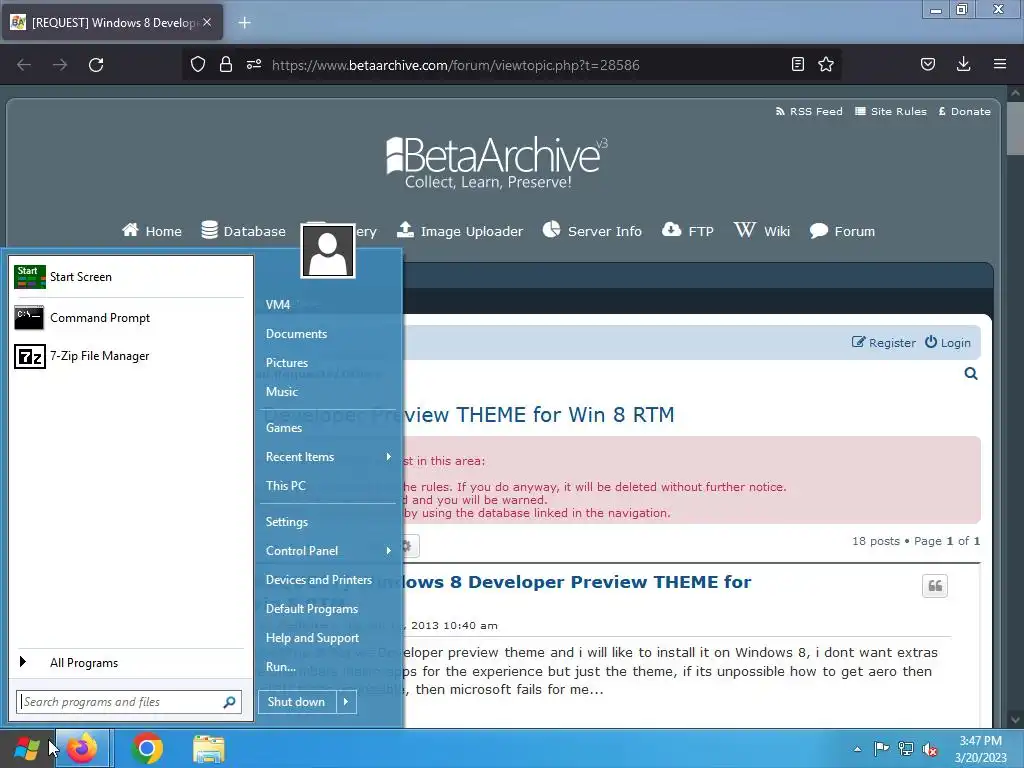Toggle reader view icon
Screen dimensions: 1024x768
(x=797, y=64)
